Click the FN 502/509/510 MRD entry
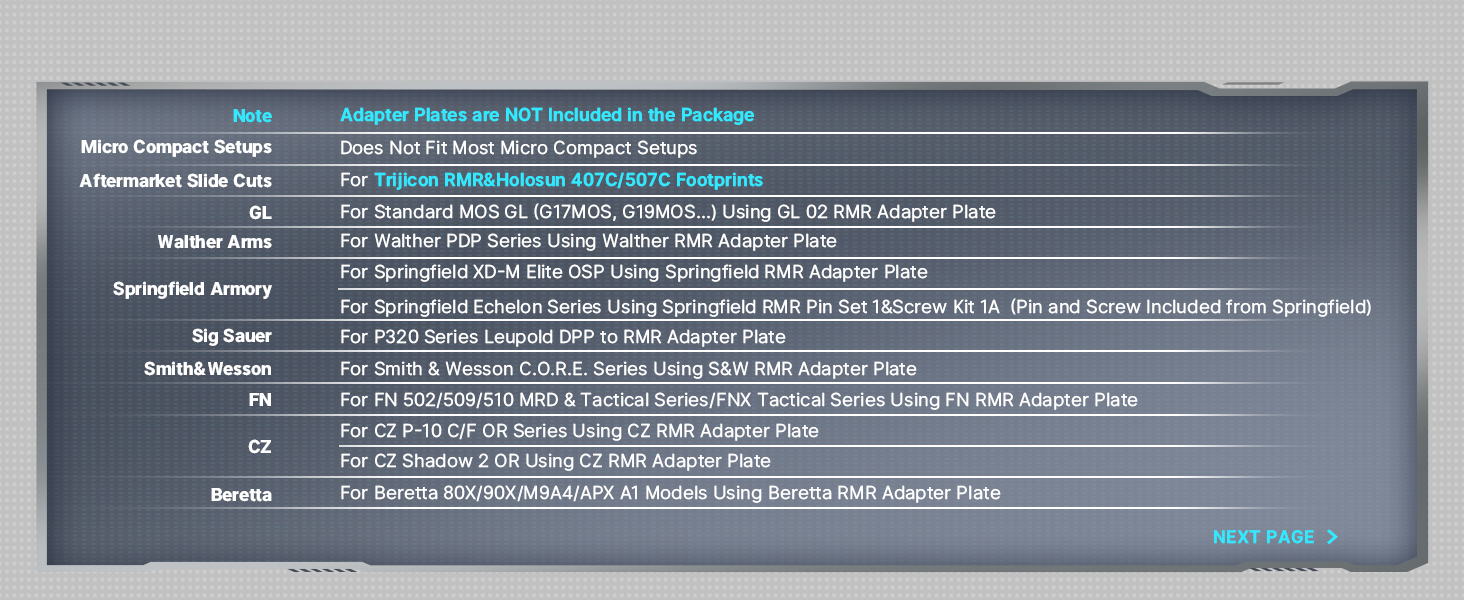 pyautogui.click(x=738, y=400)
